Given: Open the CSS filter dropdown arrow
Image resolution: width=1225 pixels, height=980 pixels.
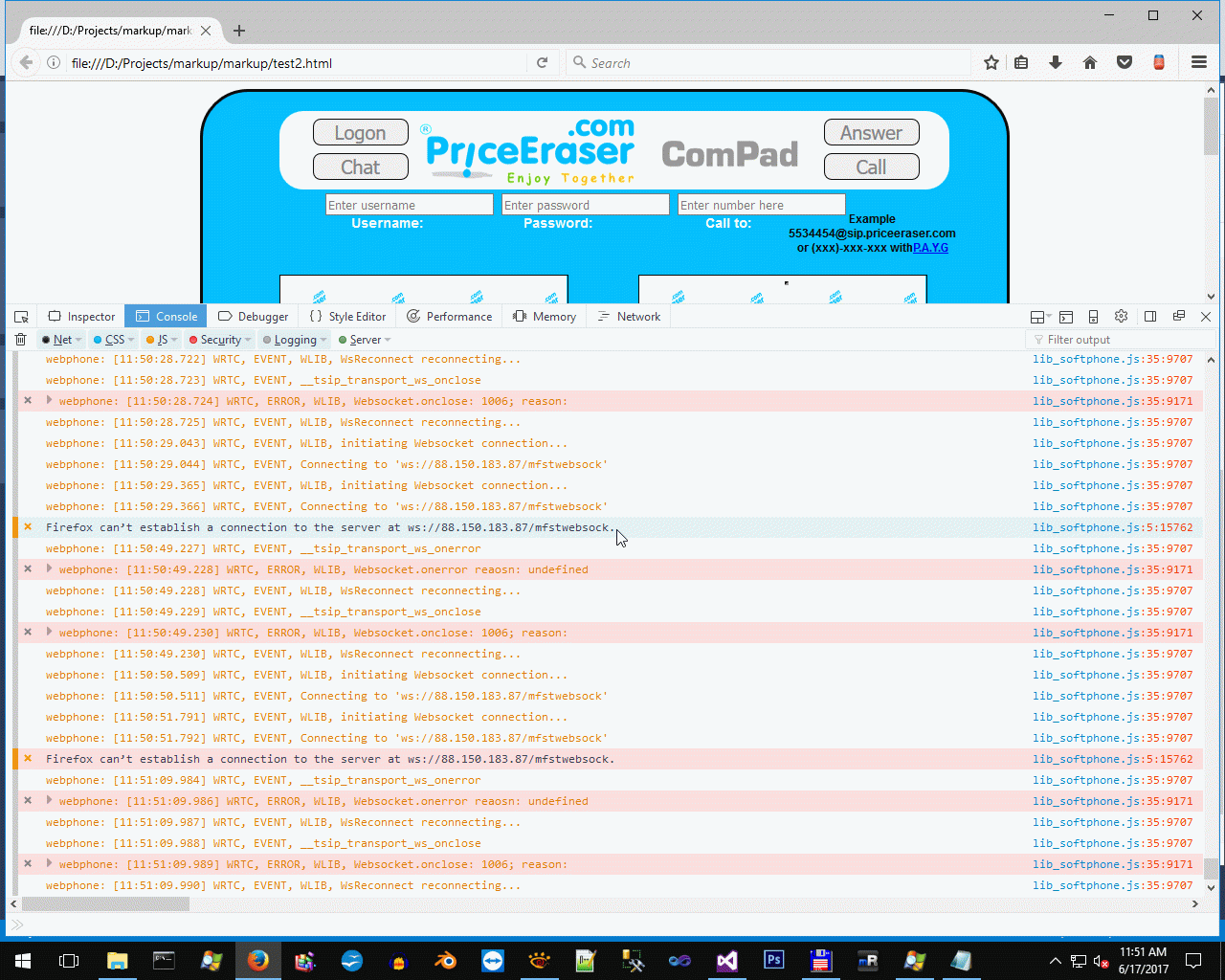Looking at the screenshot, I should [131, 340].
